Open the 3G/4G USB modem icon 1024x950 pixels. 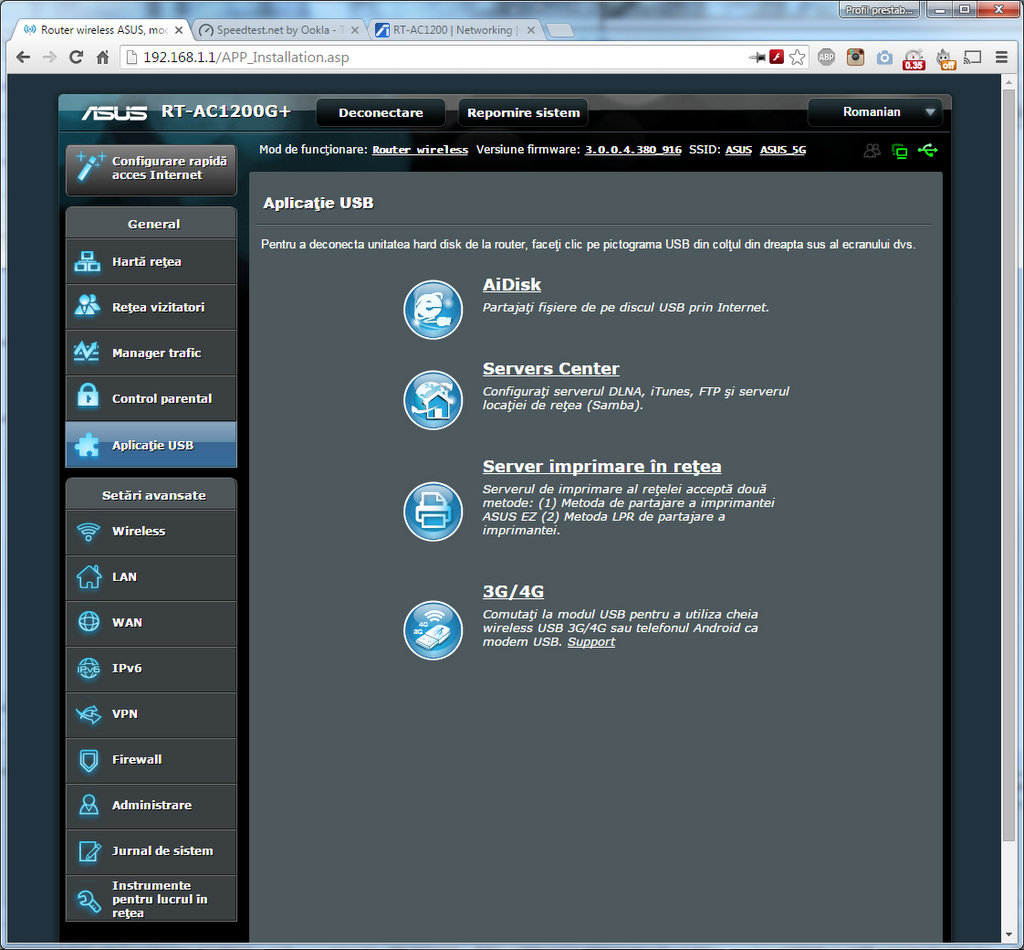point(433,630)
